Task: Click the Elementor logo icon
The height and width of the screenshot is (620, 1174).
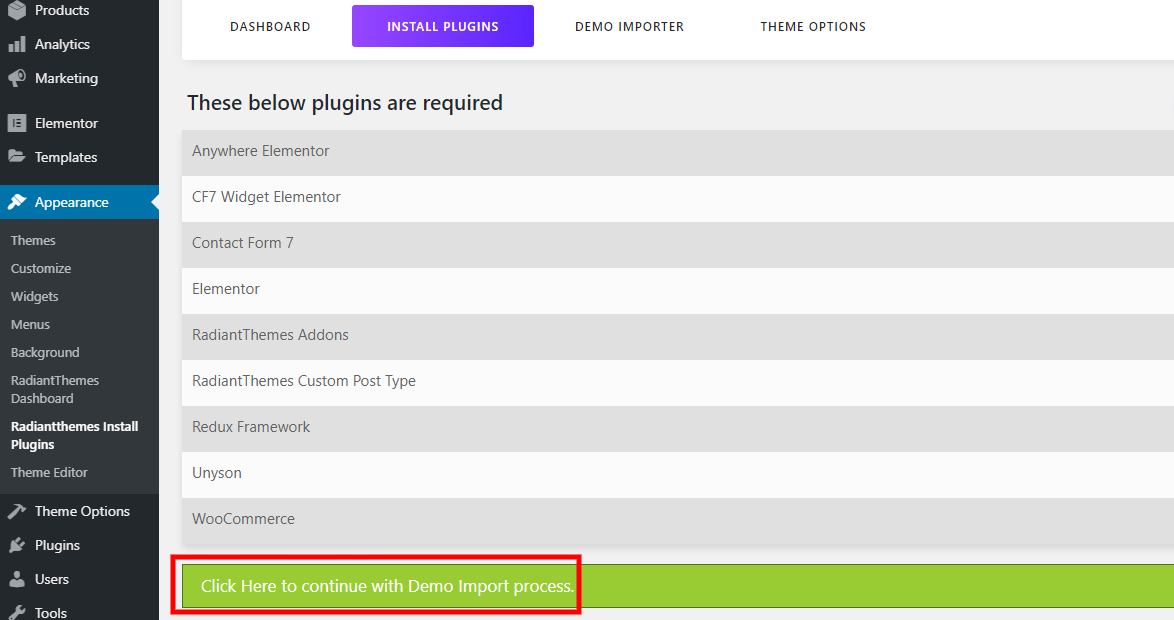Action: click(x=17, y=123)
